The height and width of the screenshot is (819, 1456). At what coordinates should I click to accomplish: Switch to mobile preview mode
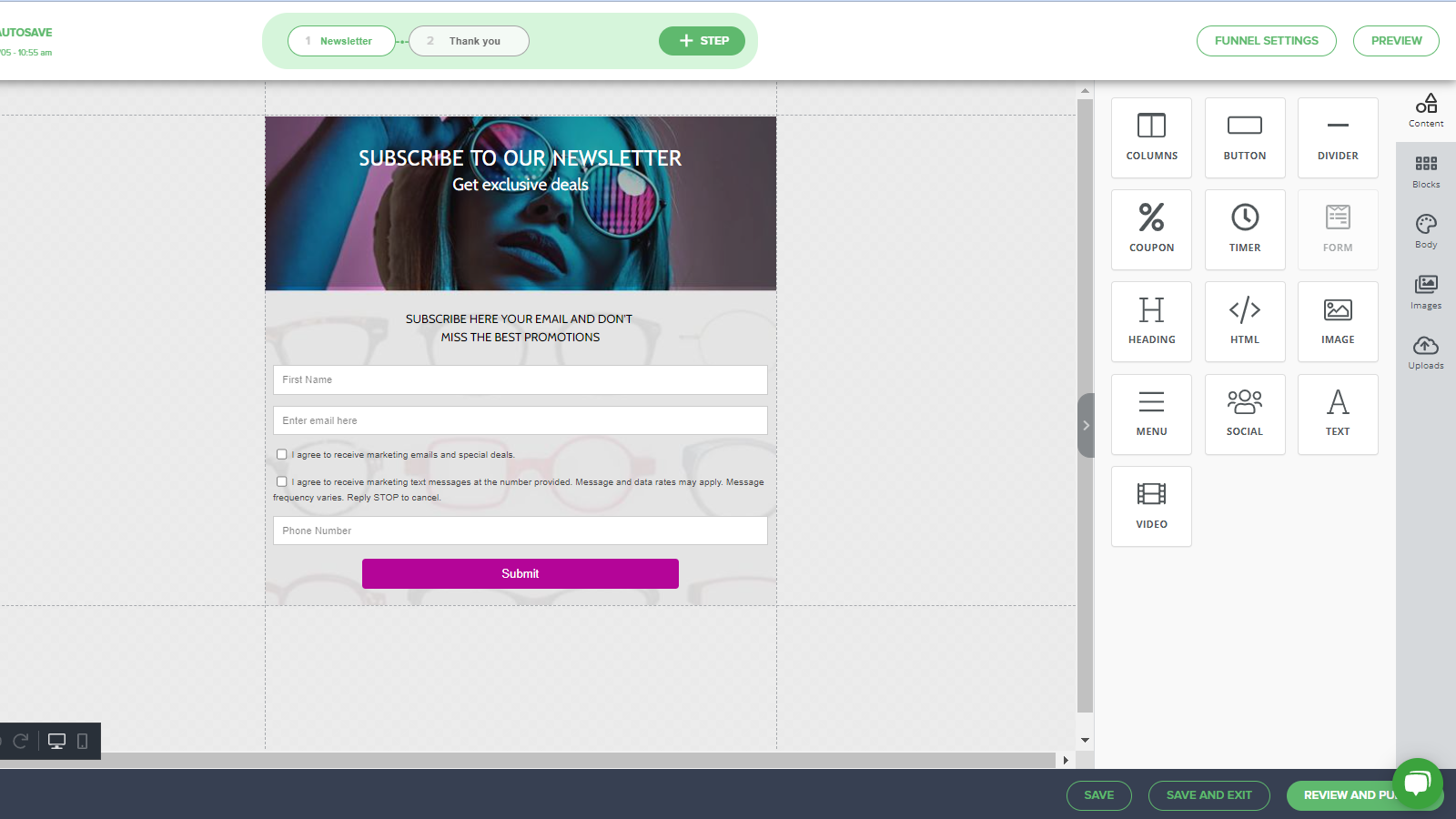(83, 741)
